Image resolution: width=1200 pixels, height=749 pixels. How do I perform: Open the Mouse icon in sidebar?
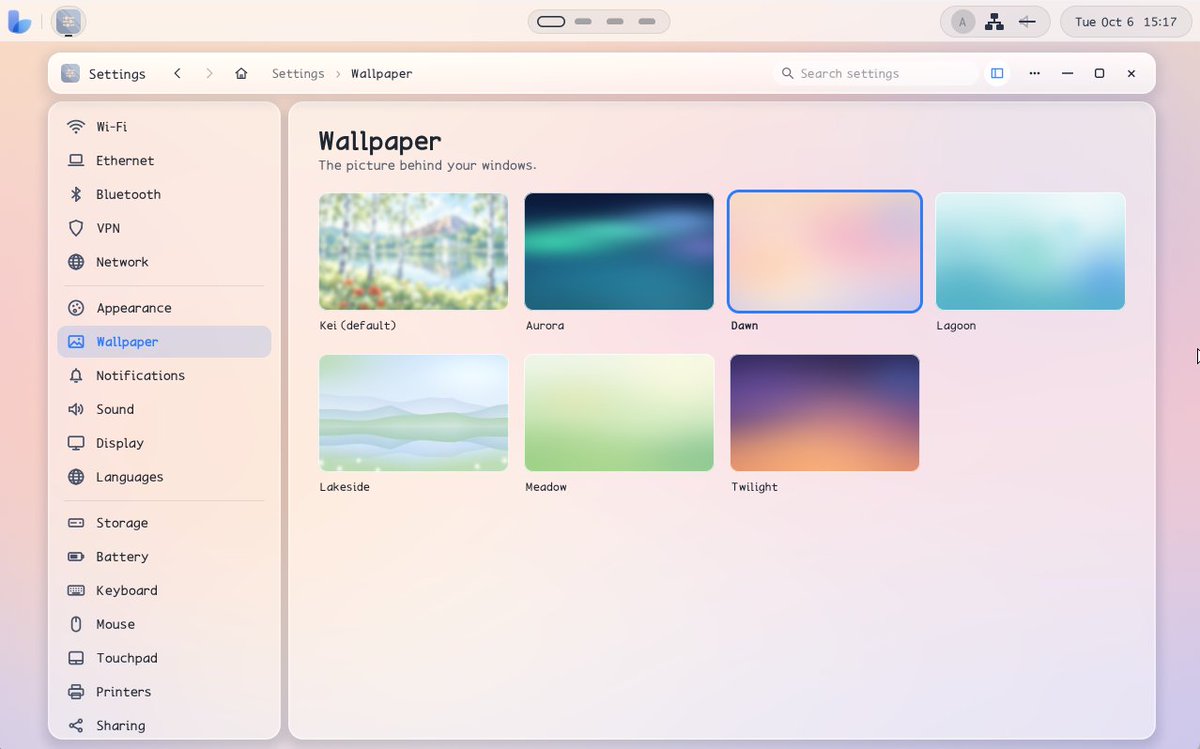point(76,625)
